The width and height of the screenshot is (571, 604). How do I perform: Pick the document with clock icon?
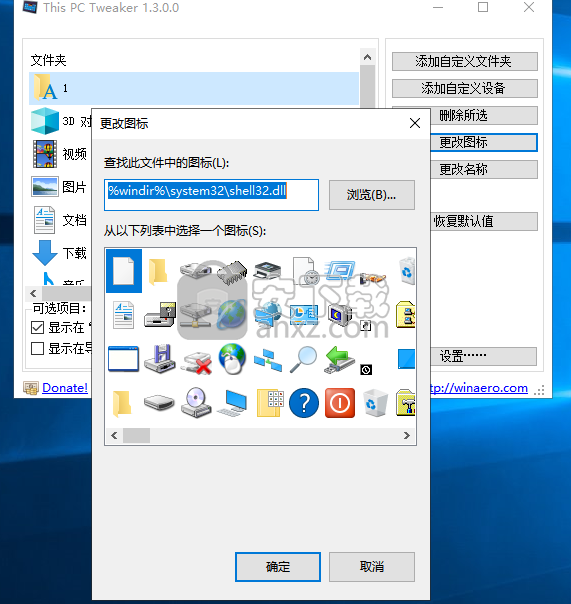(306, 271)
